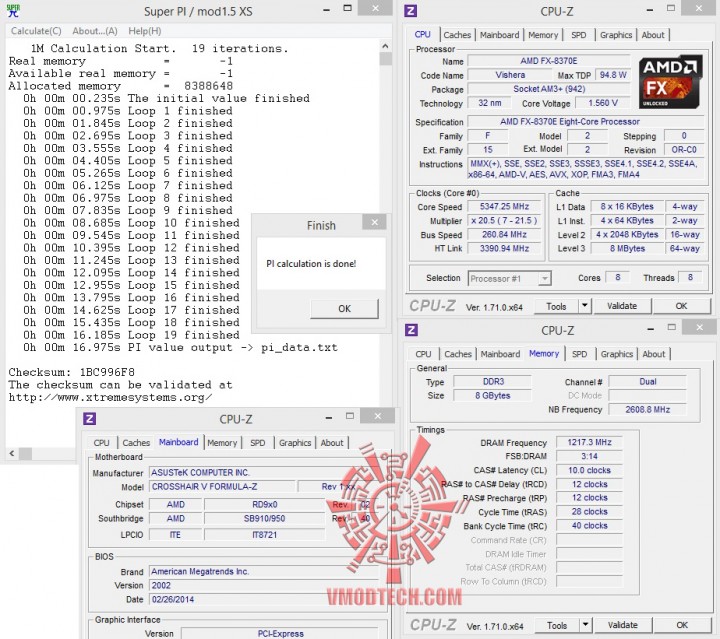Click Super PI horizontal scrollbar left arrow
Screen dimensions: 720x639
coord(12,454)
